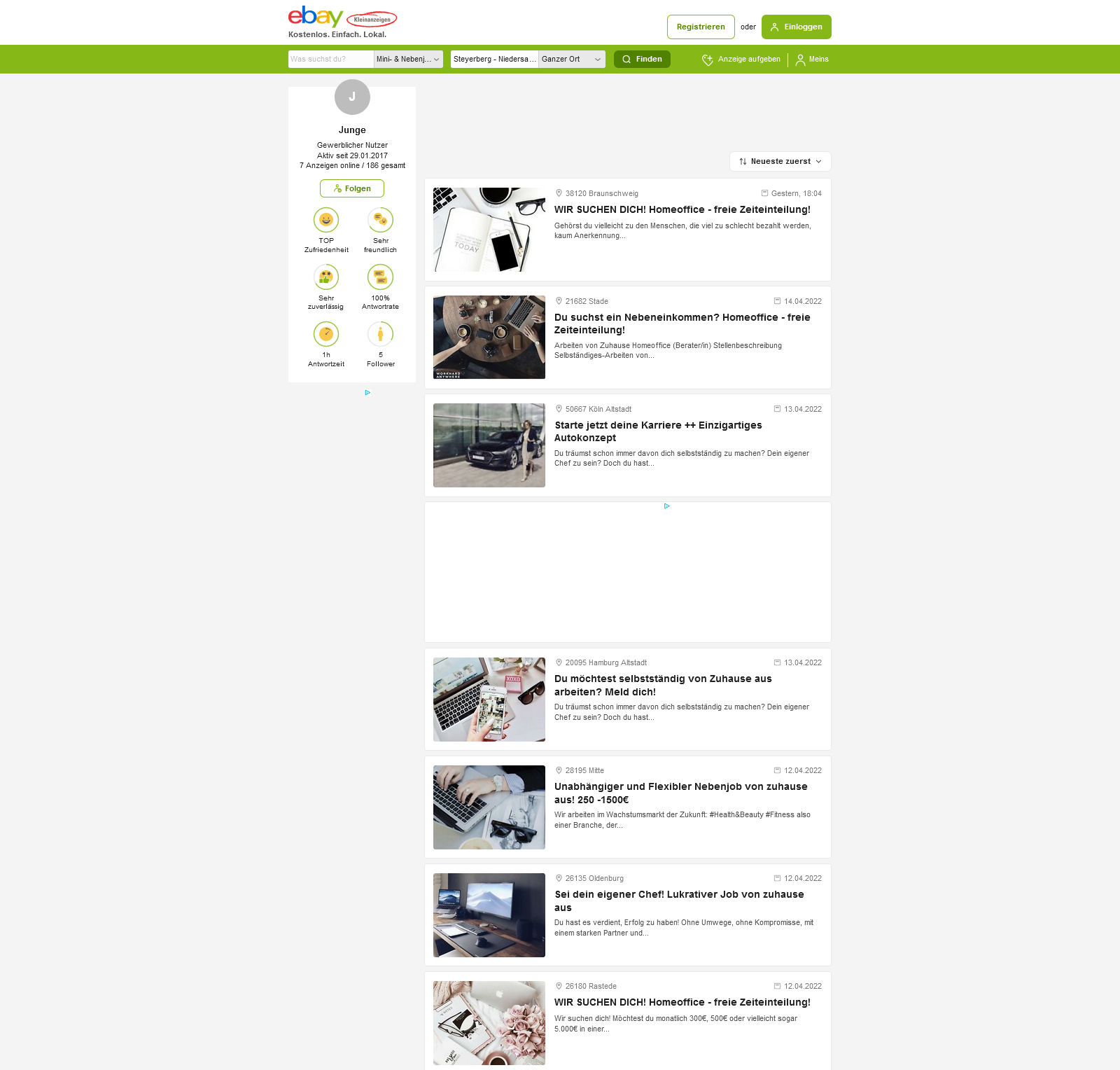Click the user name Junge

coord(352,130)
